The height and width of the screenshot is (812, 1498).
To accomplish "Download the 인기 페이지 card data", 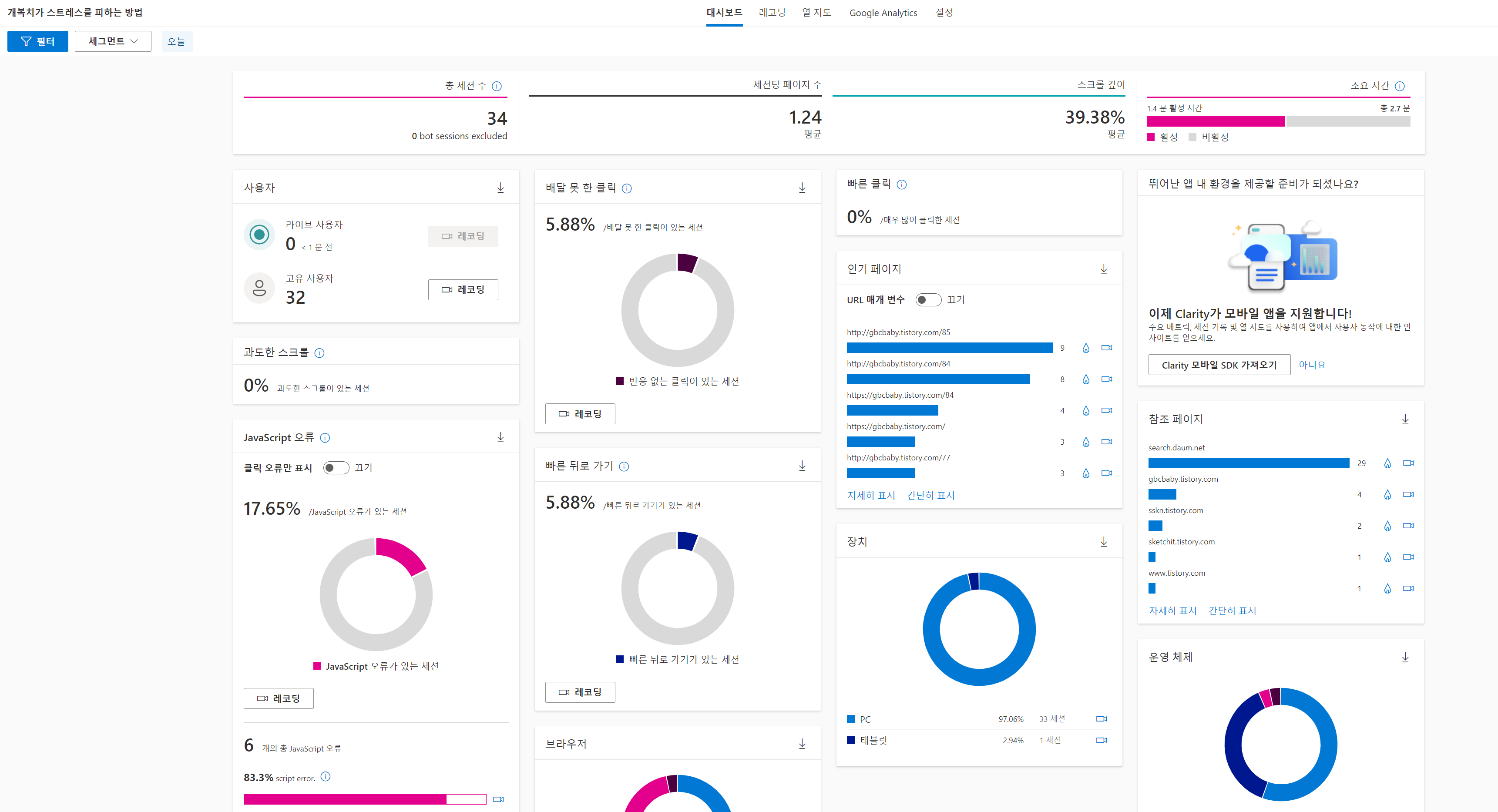I will pyautogui.click(x=1103, y=268).
